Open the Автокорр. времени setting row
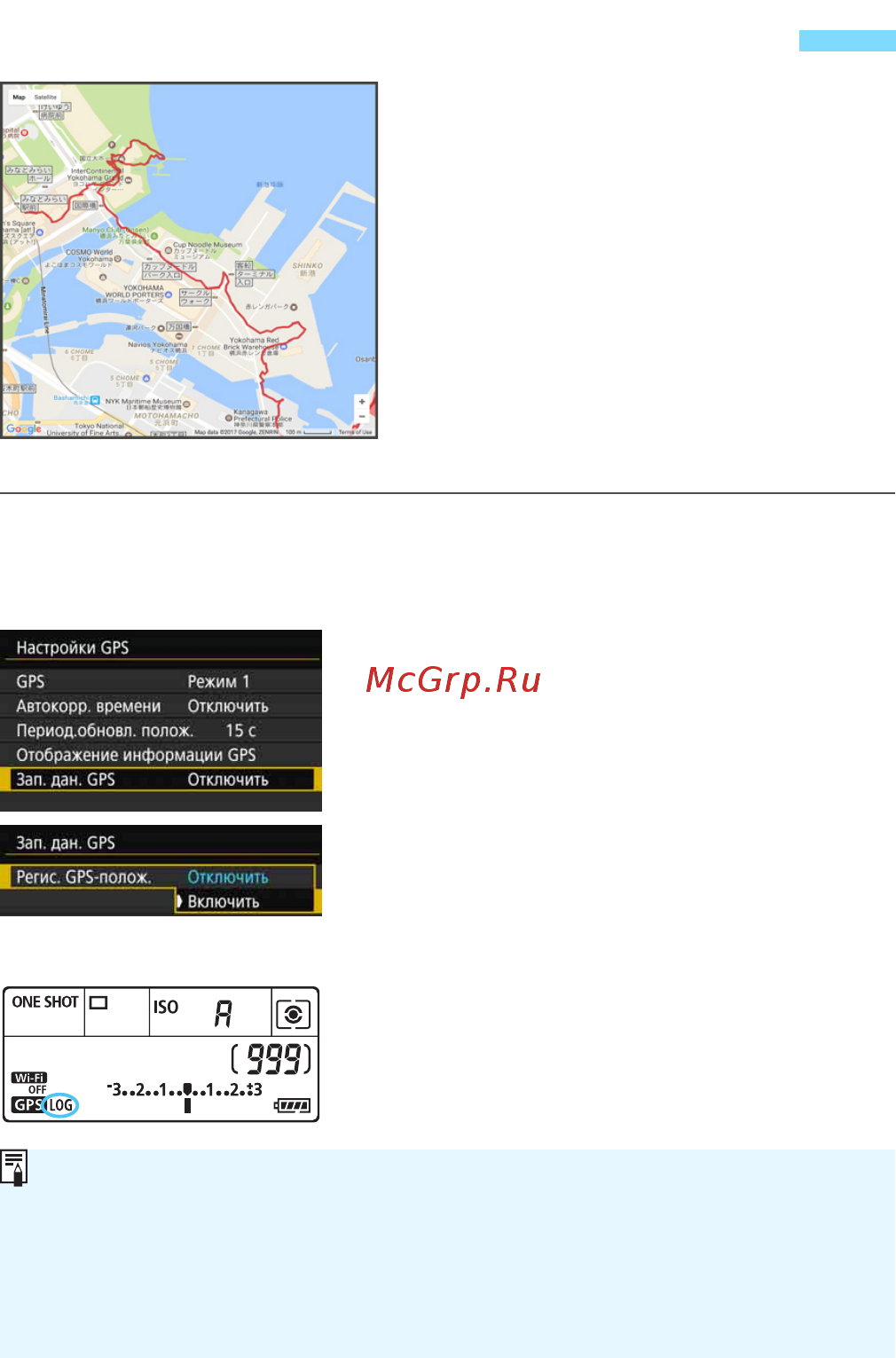Viewport: 896px width, 1358px height. (x=161, y=706)
